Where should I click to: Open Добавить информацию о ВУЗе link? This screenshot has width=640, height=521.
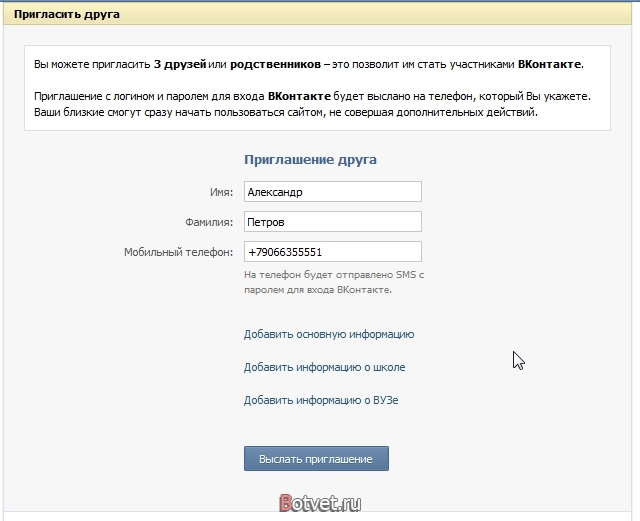point(321,400)
